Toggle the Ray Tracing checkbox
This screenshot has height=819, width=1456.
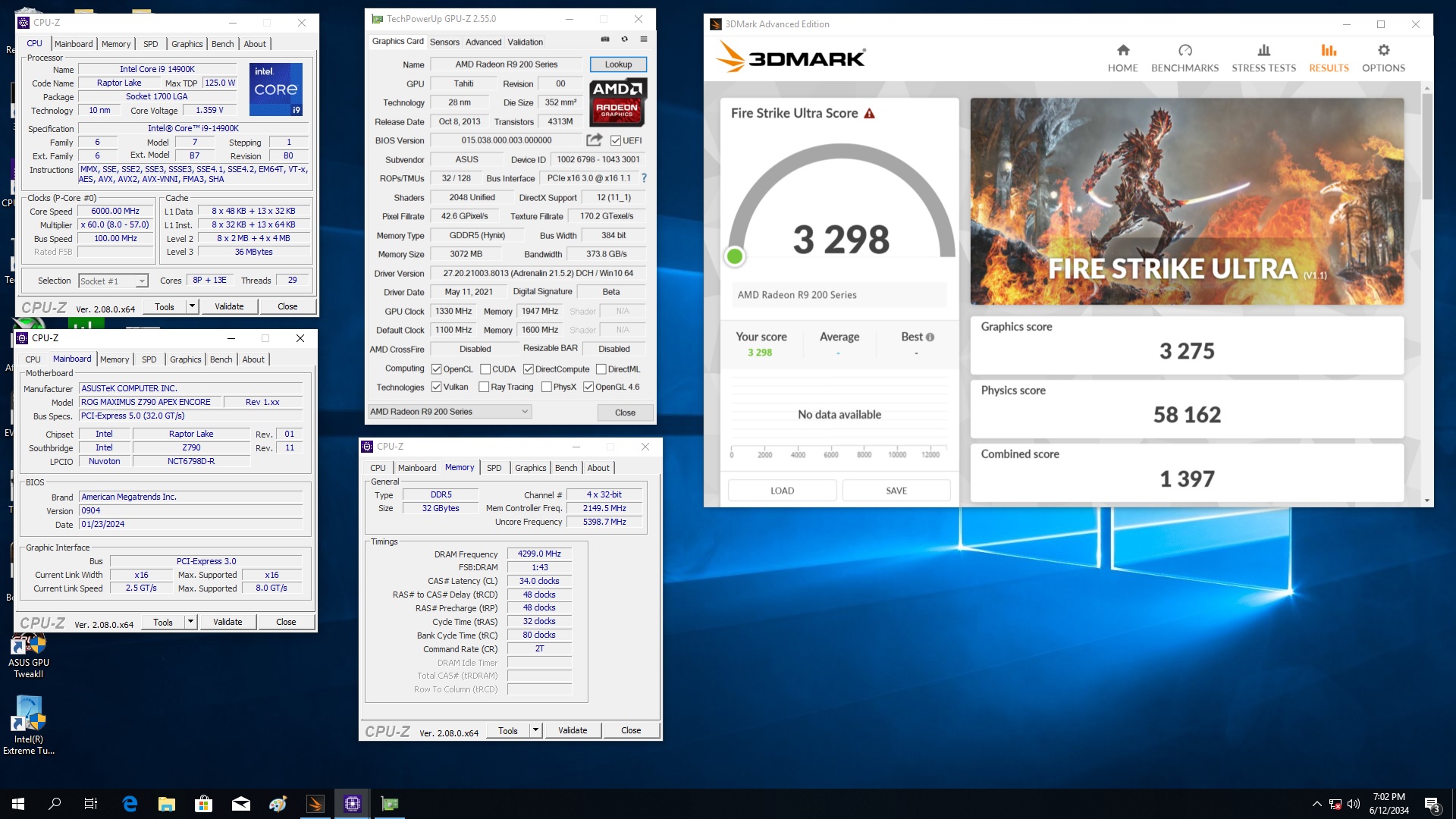point(484,387)
